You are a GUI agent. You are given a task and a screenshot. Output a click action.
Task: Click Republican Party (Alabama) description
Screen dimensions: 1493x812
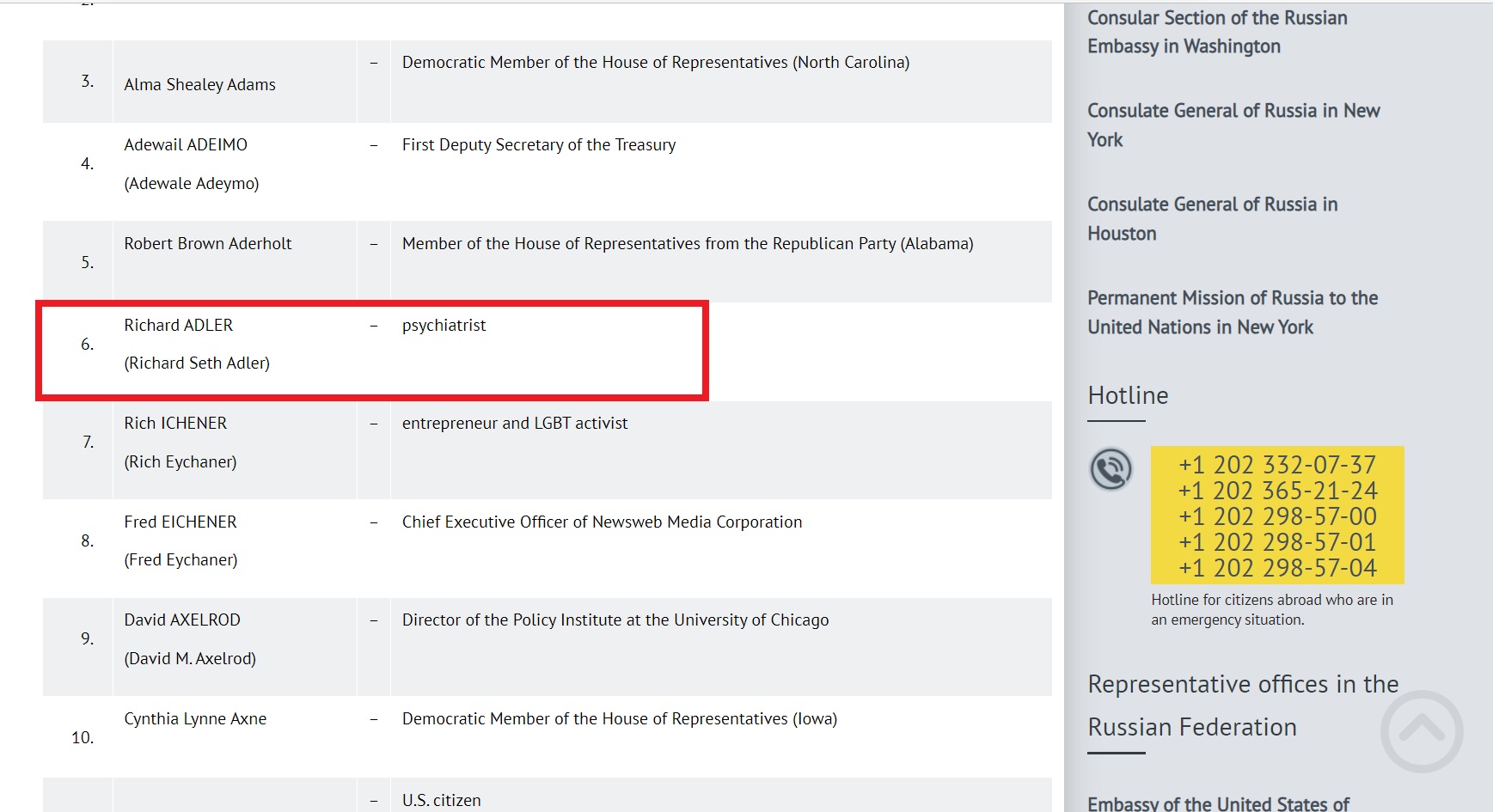tap(688, 243)
